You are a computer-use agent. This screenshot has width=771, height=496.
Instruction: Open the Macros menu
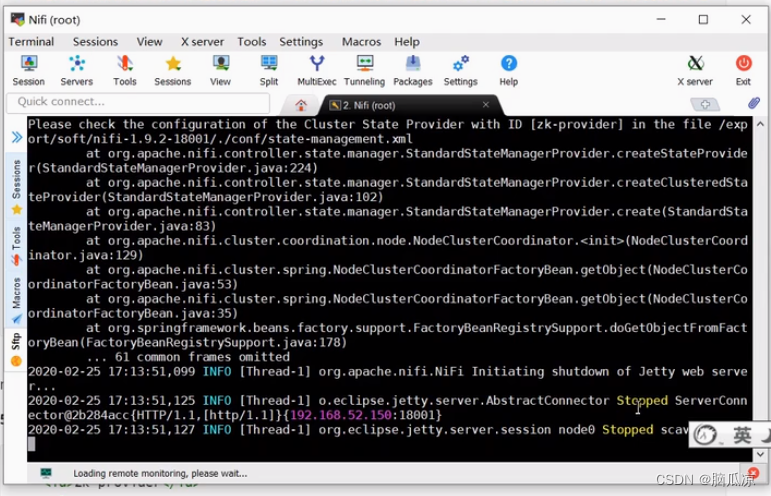[361, 42]
